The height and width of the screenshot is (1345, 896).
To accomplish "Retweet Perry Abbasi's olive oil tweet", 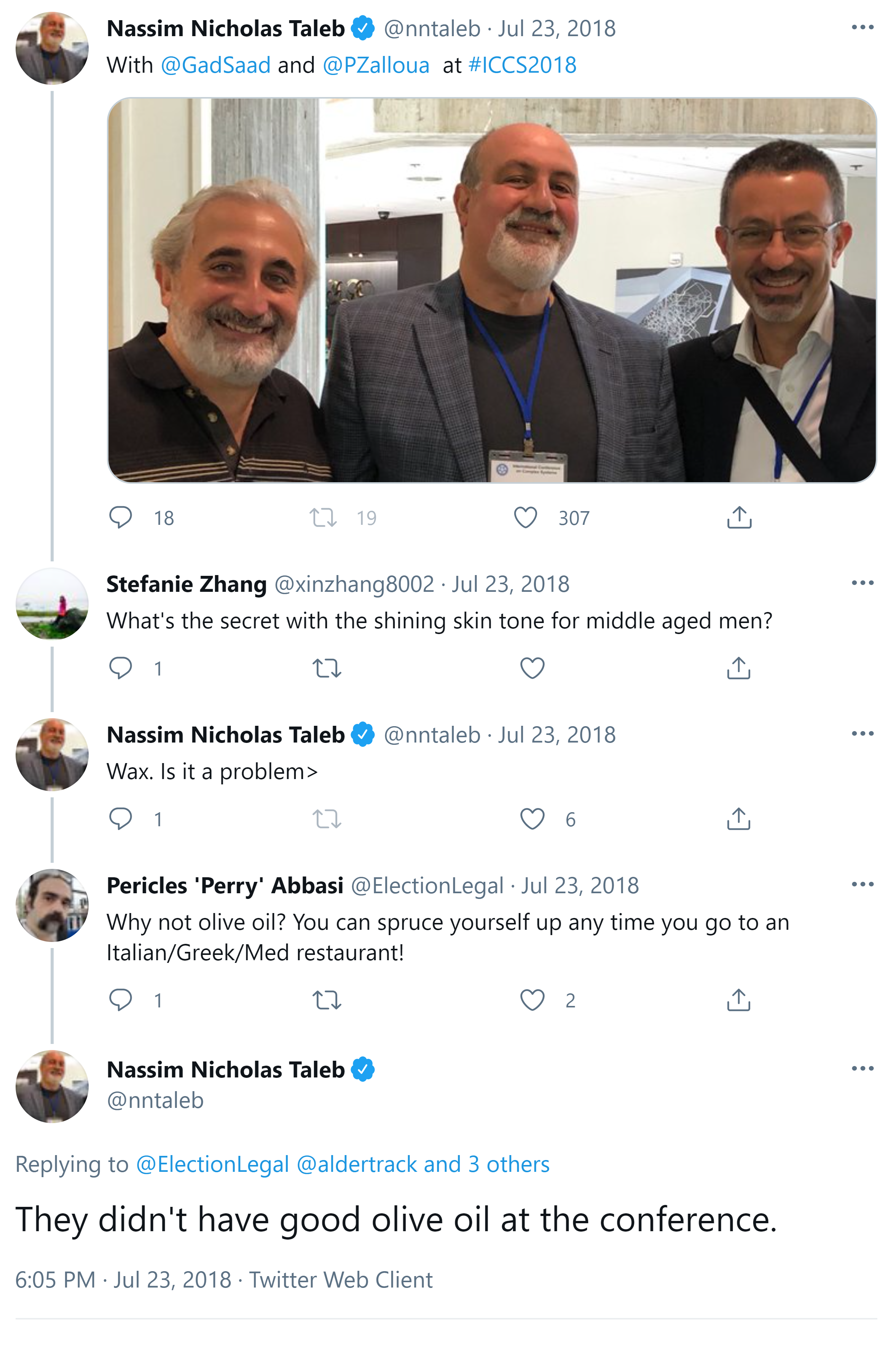I will tap(327, 999).
